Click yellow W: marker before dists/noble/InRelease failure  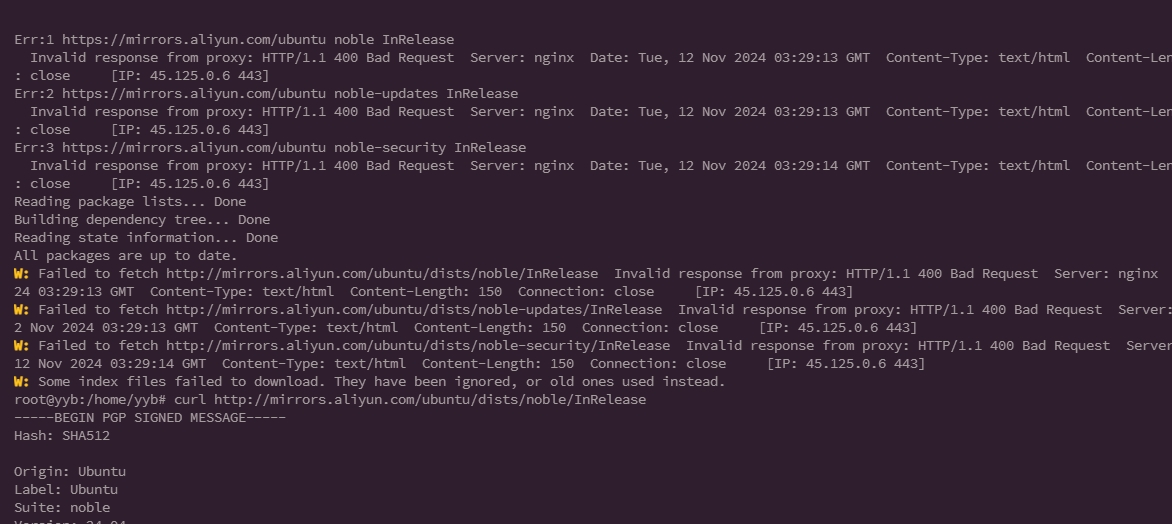(22, 274)
